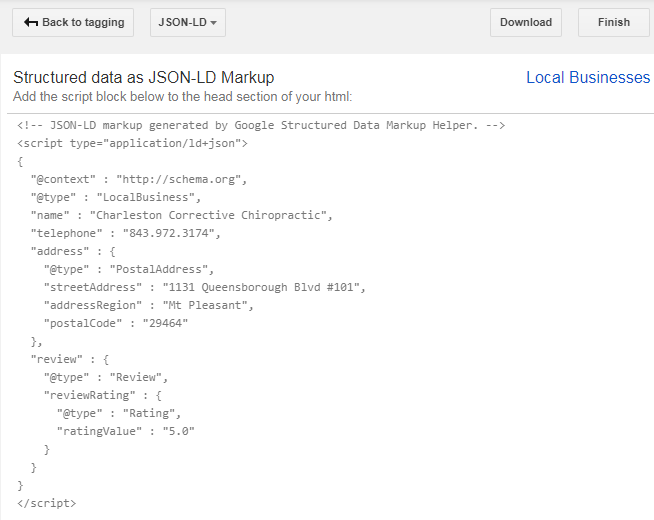Click the name Charleston Corrective Chiropractic line
Image resolution: width=654 pixels, height=520 pixels.
[x=181, y=215]
